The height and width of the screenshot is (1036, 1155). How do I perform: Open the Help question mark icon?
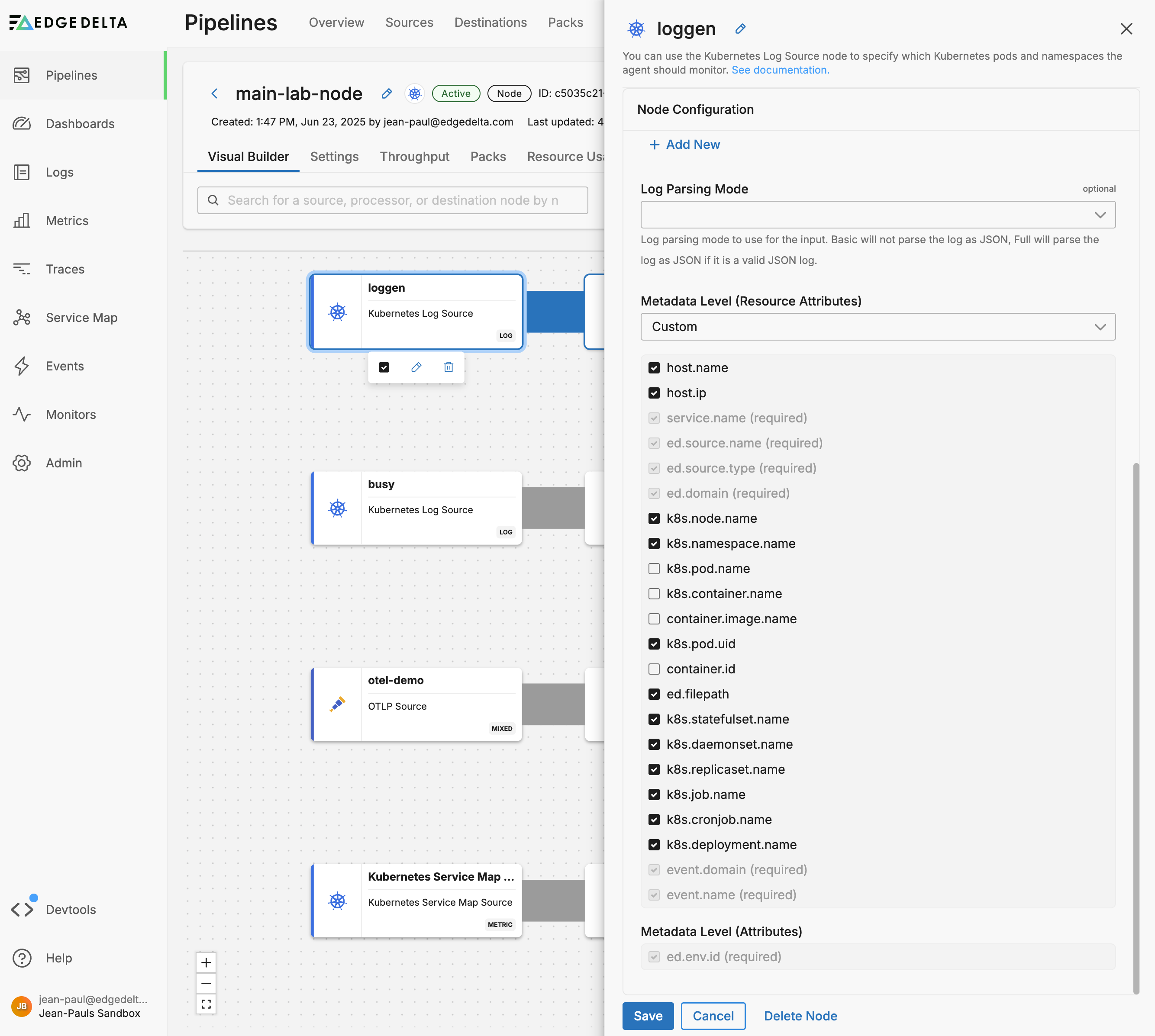coord(22,957)
